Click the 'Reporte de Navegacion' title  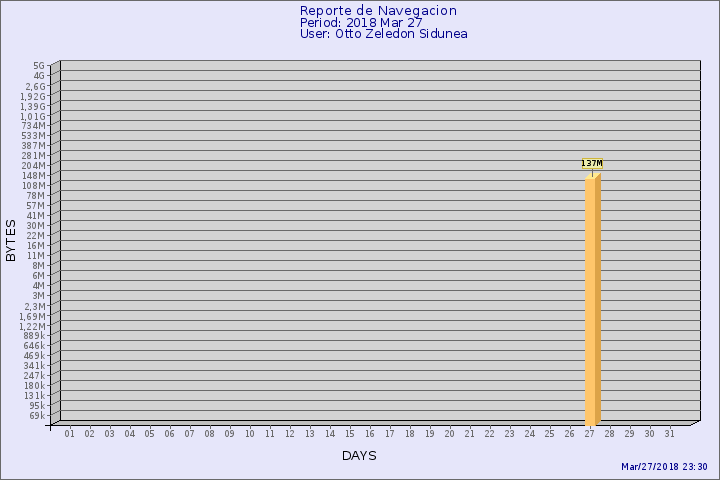coord(378,10)
